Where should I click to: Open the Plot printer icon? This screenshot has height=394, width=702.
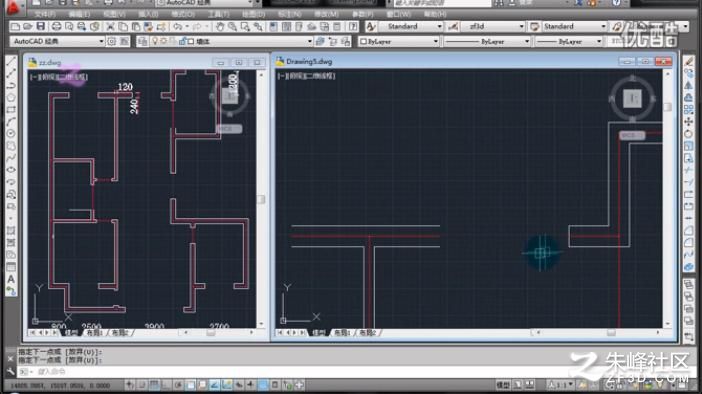click(x=56, y=27)
